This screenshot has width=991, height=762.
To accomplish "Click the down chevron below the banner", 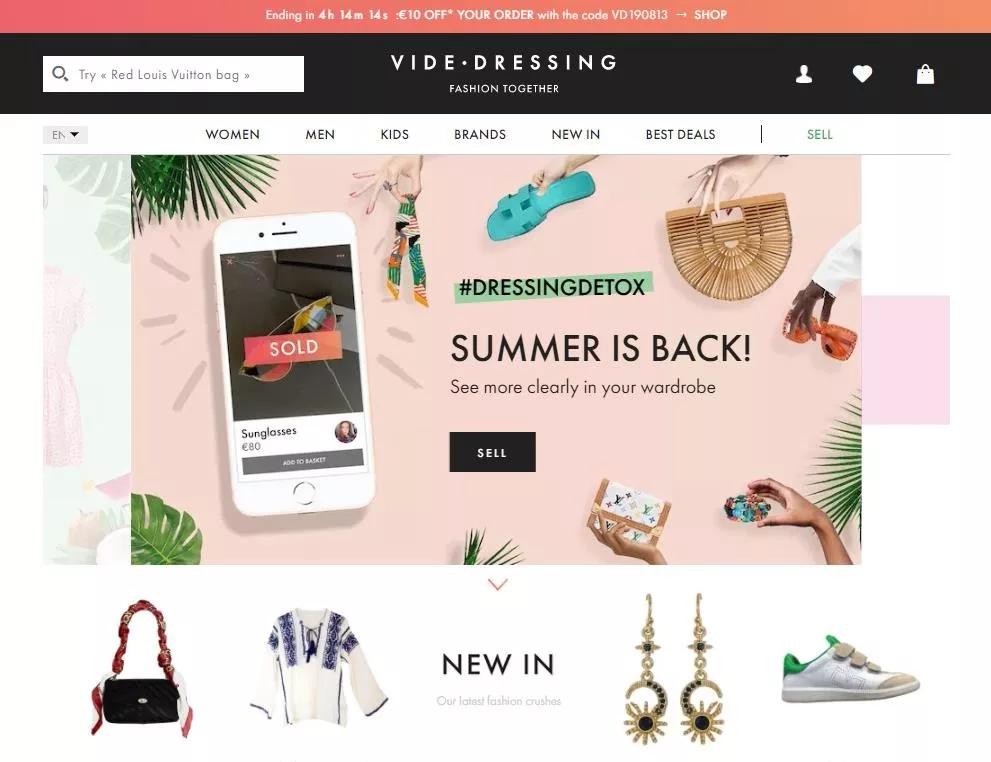I will [497, 584].
